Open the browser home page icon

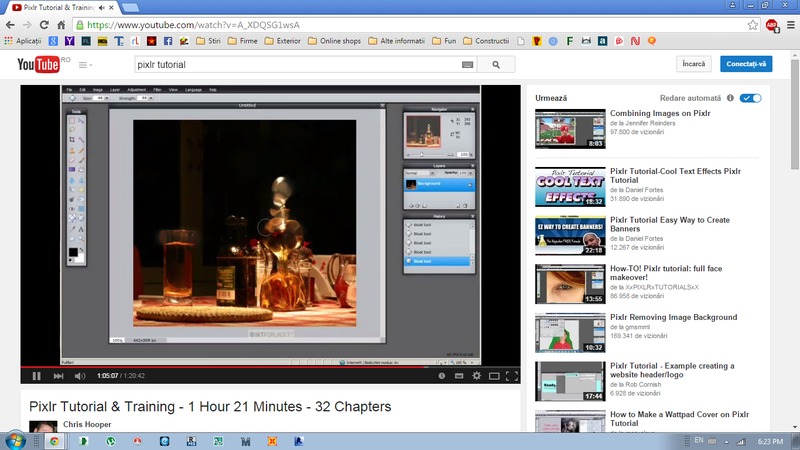click(61, 25)
